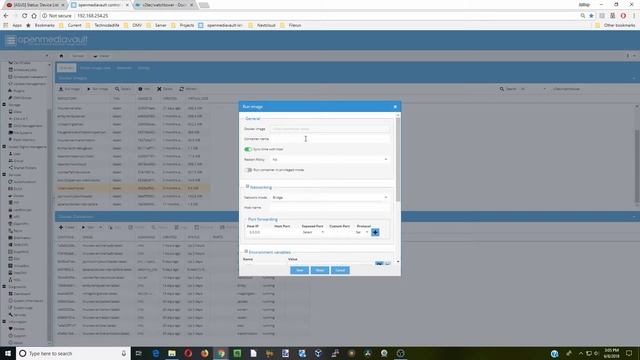Click the browser reload icon
This screenshot has height=360, width=640.
coord(24,16)
